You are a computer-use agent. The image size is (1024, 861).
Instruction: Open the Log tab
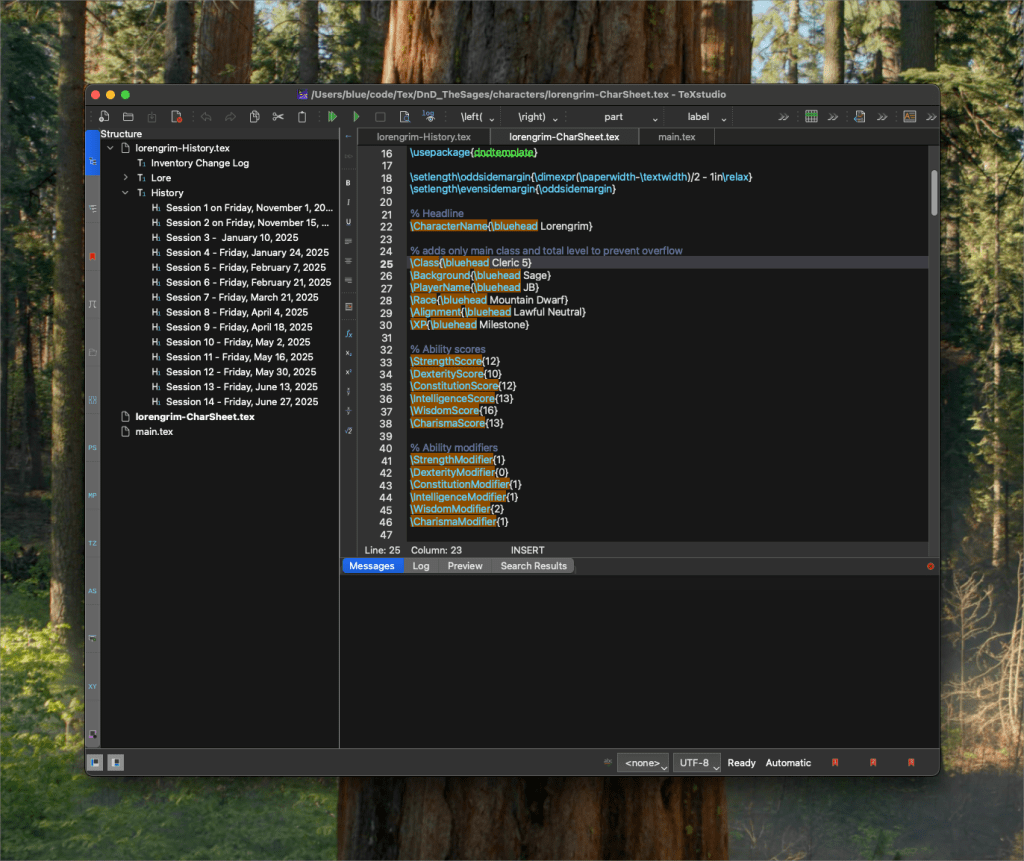[421, 566]
